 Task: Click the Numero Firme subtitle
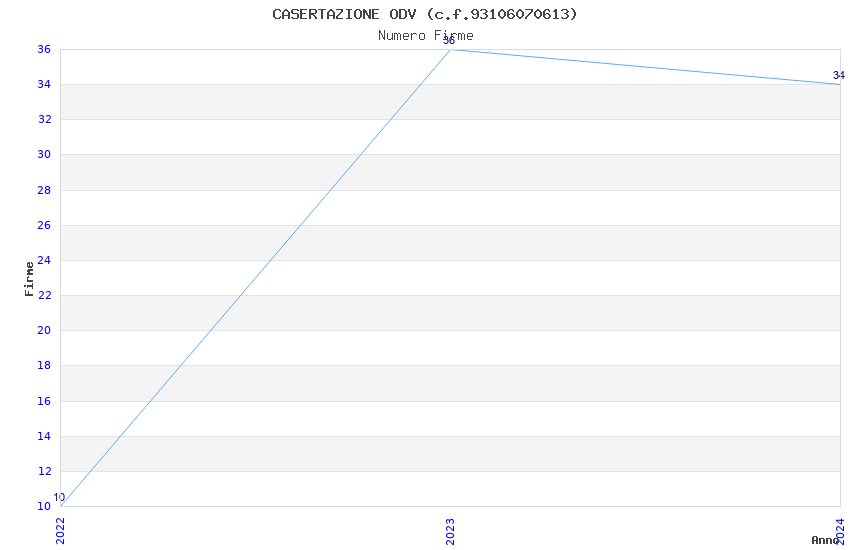[426, 36]
